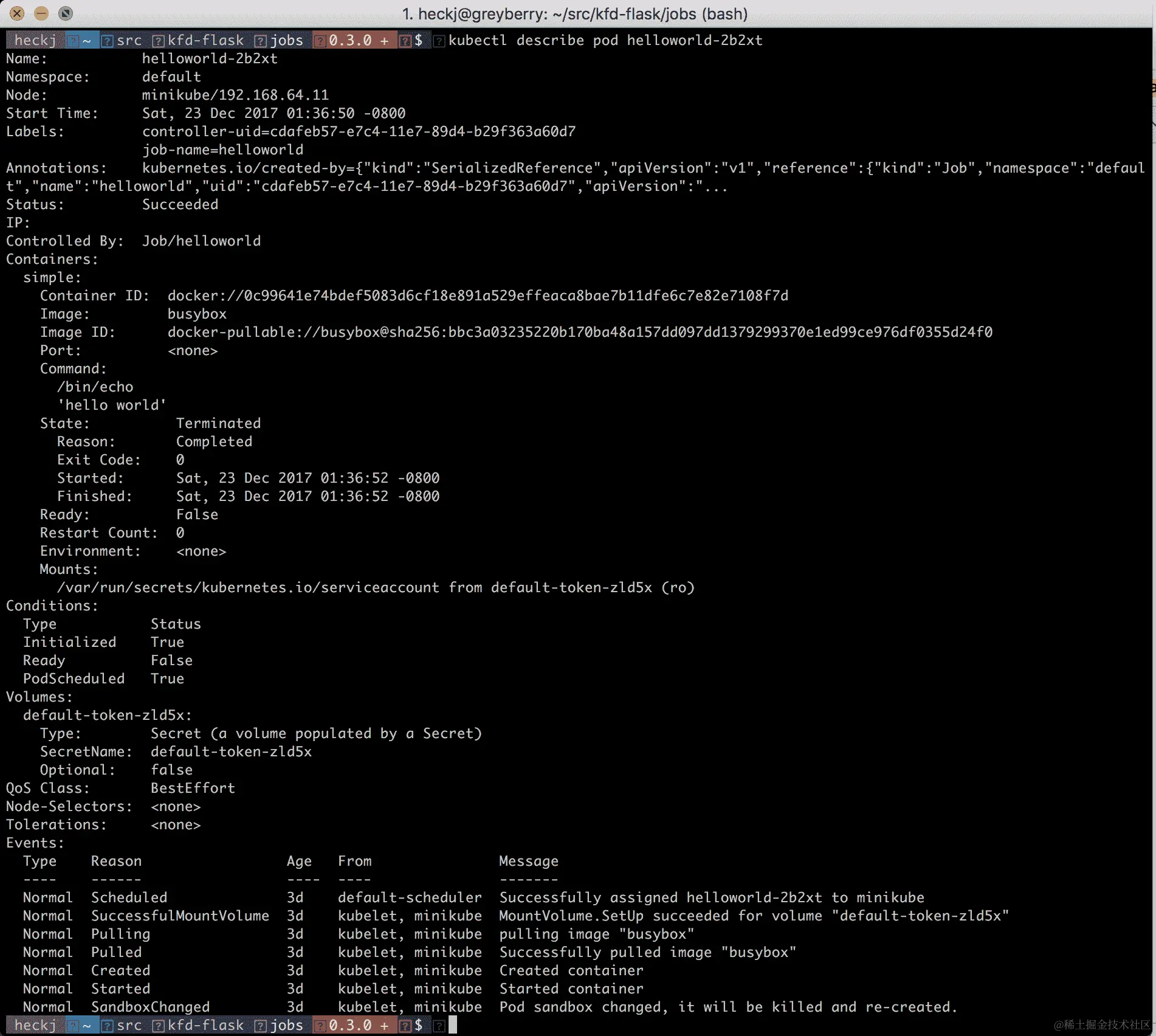Click the Pulling event row
1156x1036 pixels.
click(x=359, y=934)
